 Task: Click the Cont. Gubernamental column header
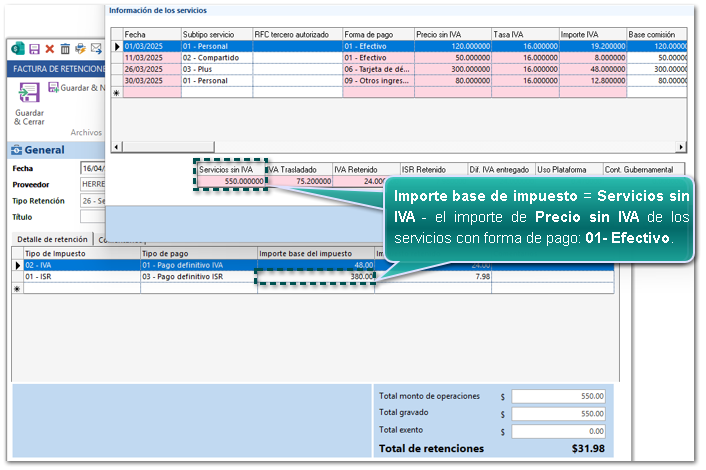[644, 169]
